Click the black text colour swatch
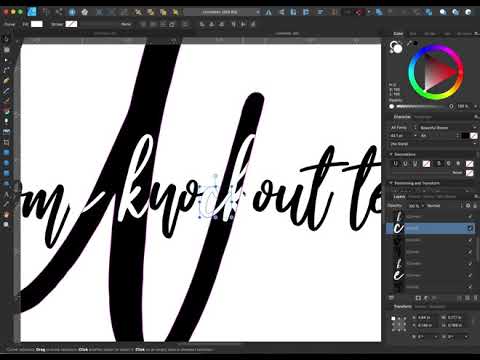Screen dimensions: 480x360 pos(465,136)
